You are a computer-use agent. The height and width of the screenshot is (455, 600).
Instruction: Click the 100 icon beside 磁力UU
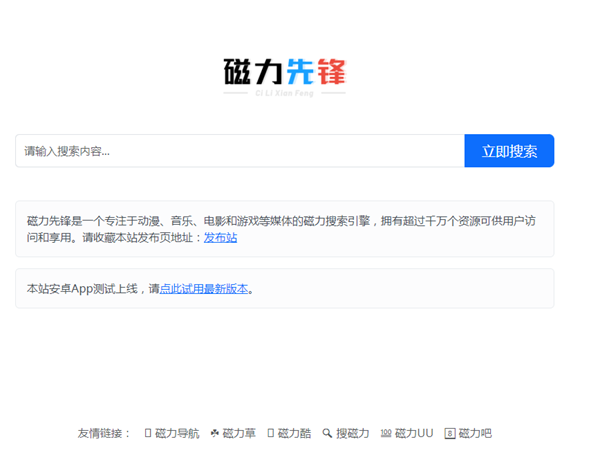coord(386,433)
